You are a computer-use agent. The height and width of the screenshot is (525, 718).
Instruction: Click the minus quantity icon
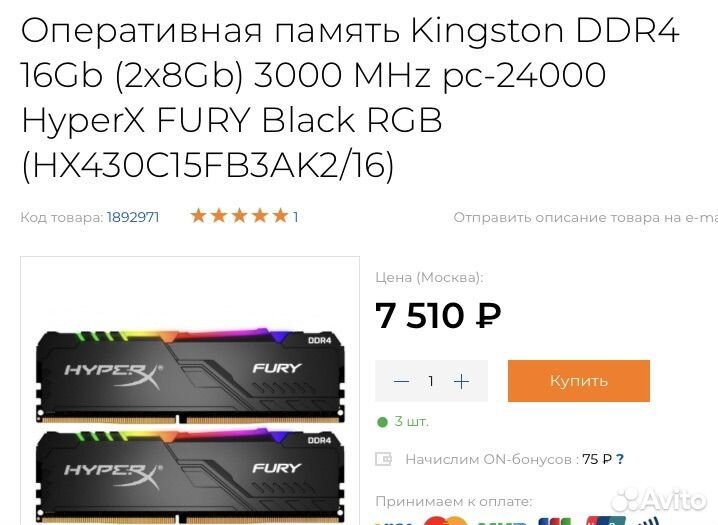[401, 381]
